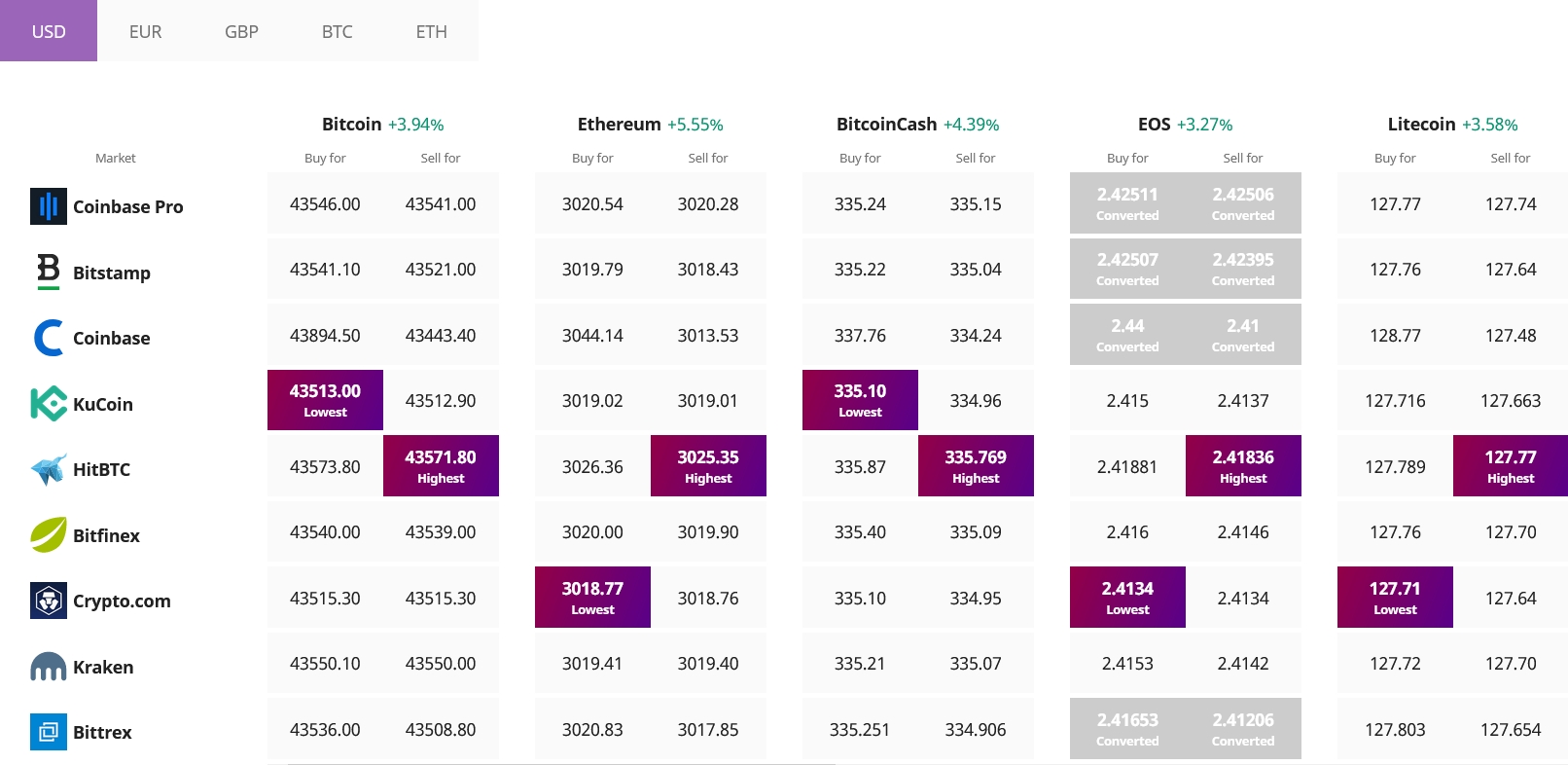Click Coinbase Ethereum buy price 3044.14
The width and height of the screenshot is (1568, 765).
(592, 336)
